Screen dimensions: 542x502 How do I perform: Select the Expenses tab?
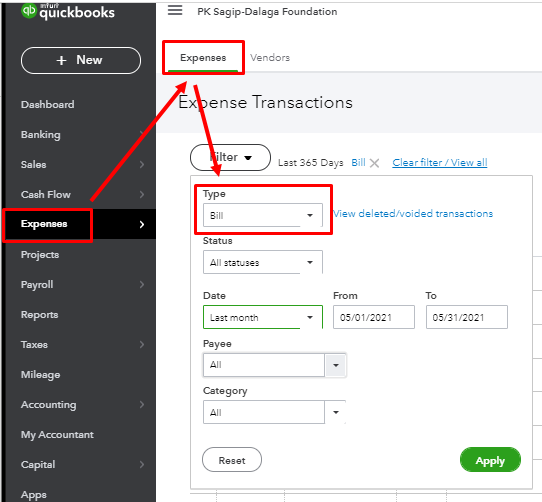(203, 57)
